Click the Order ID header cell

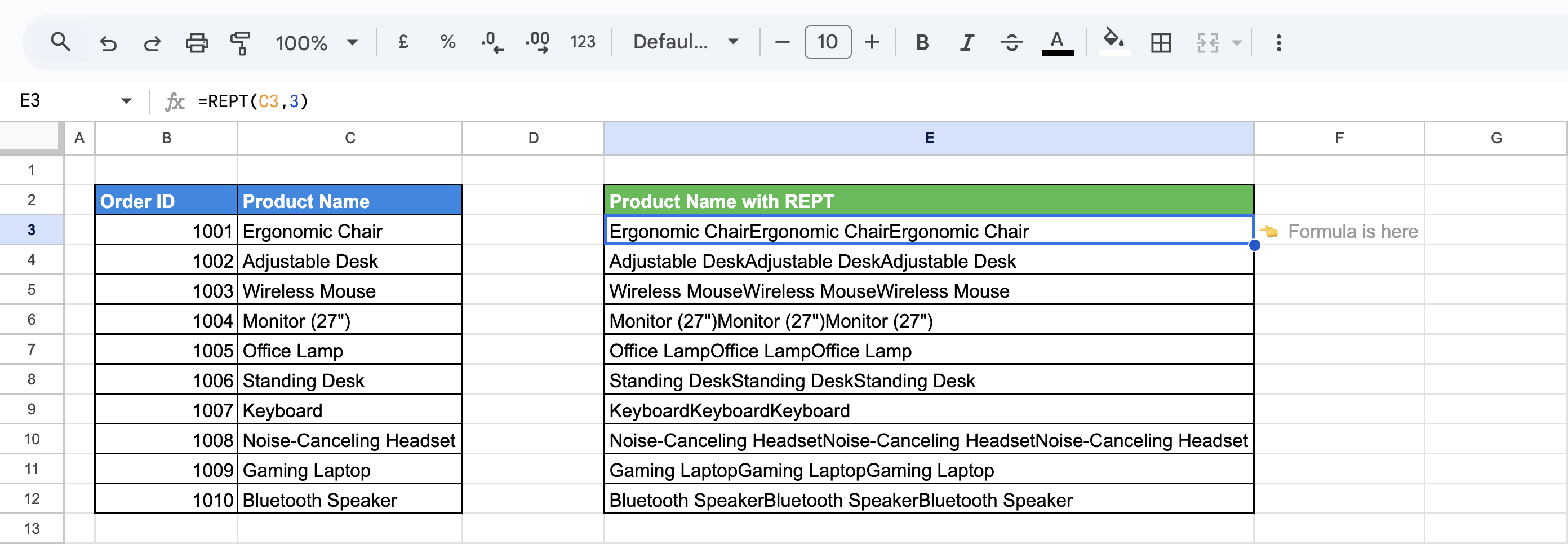[166, 201]
